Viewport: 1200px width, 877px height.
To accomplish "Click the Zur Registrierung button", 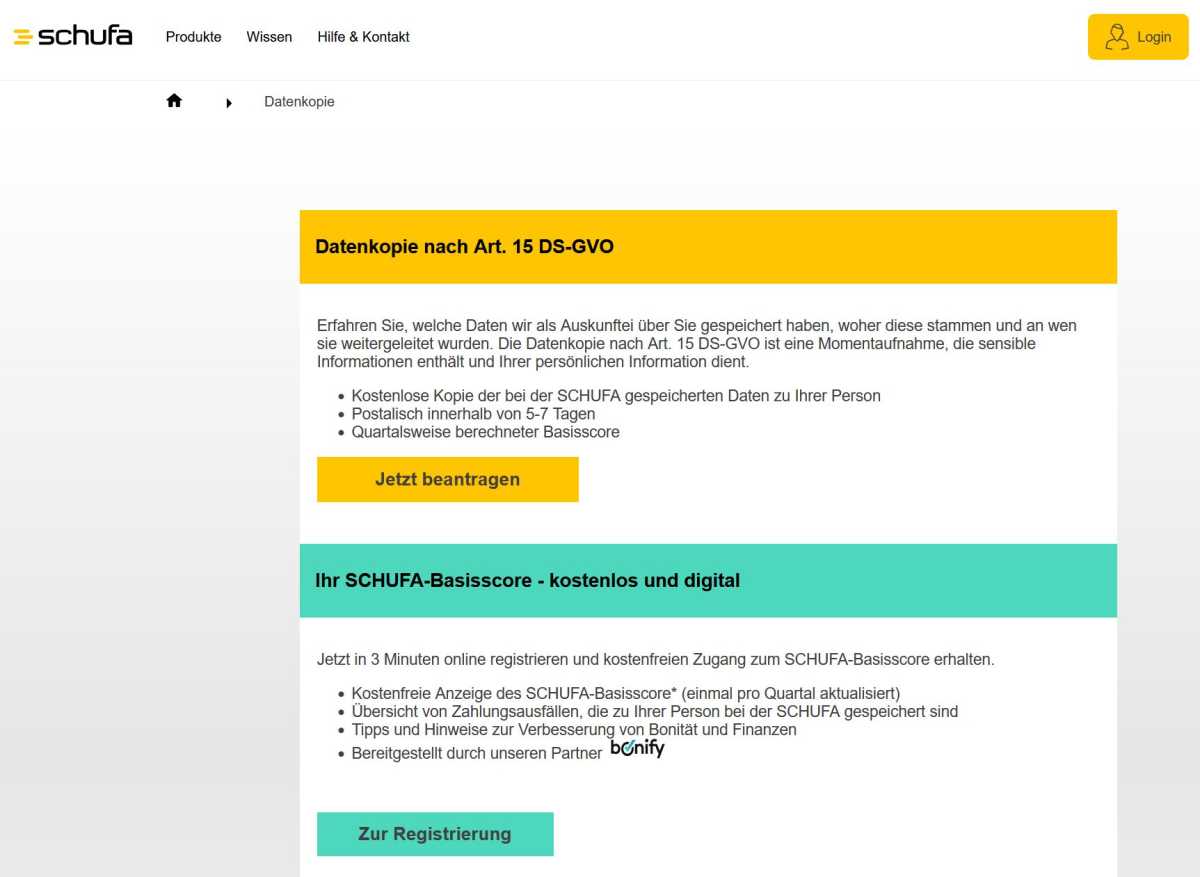I will click(435, 833).
